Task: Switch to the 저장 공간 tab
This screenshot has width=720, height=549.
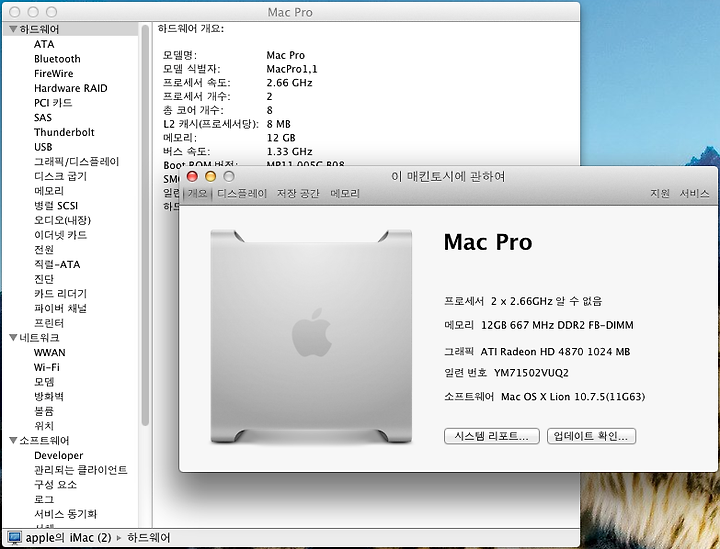Action: [298, 194]
